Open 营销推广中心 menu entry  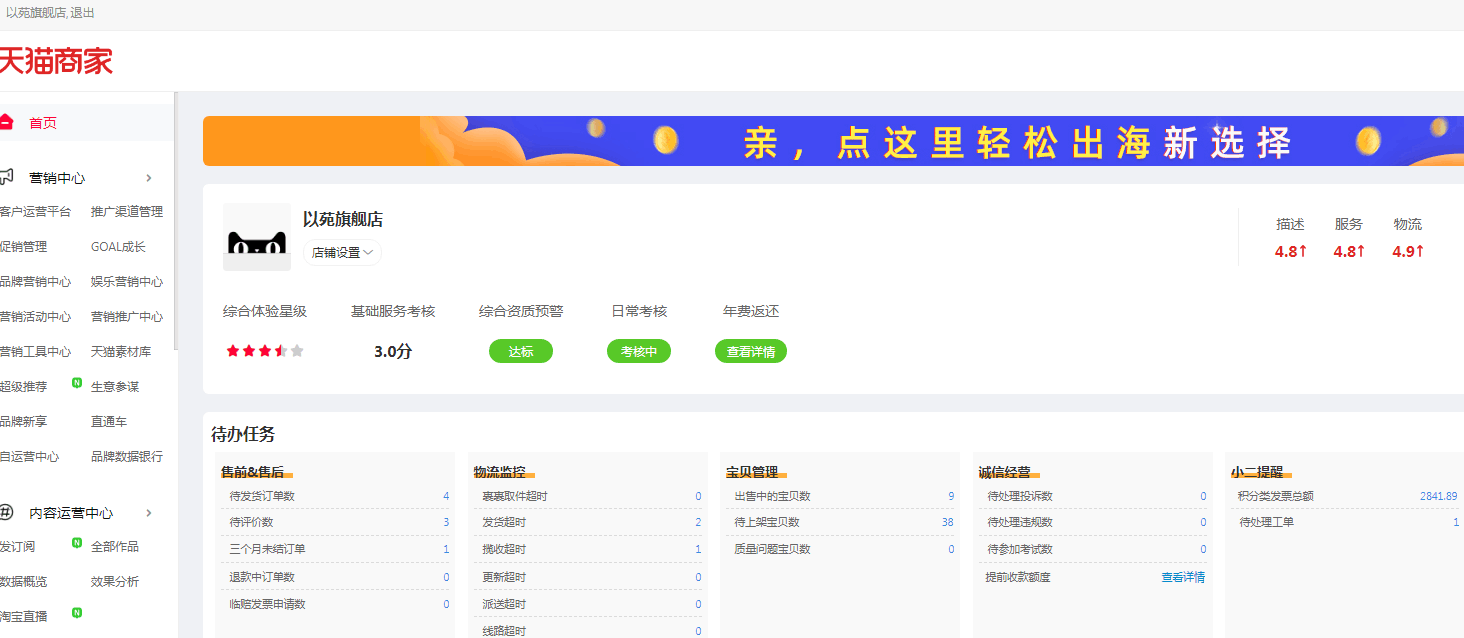127,317
